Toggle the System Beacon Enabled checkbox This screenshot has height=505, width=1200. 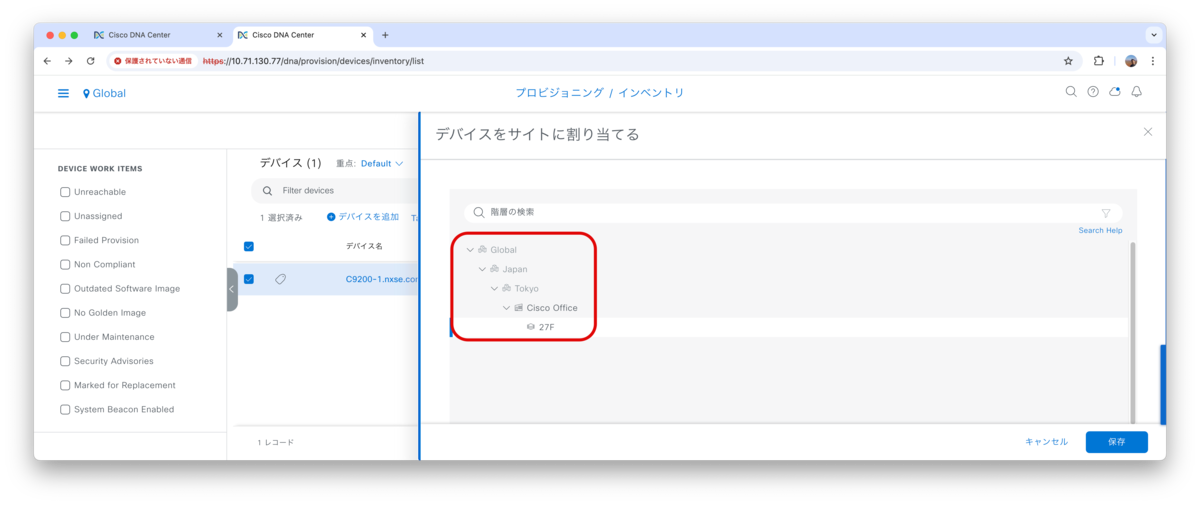[65, 409]
